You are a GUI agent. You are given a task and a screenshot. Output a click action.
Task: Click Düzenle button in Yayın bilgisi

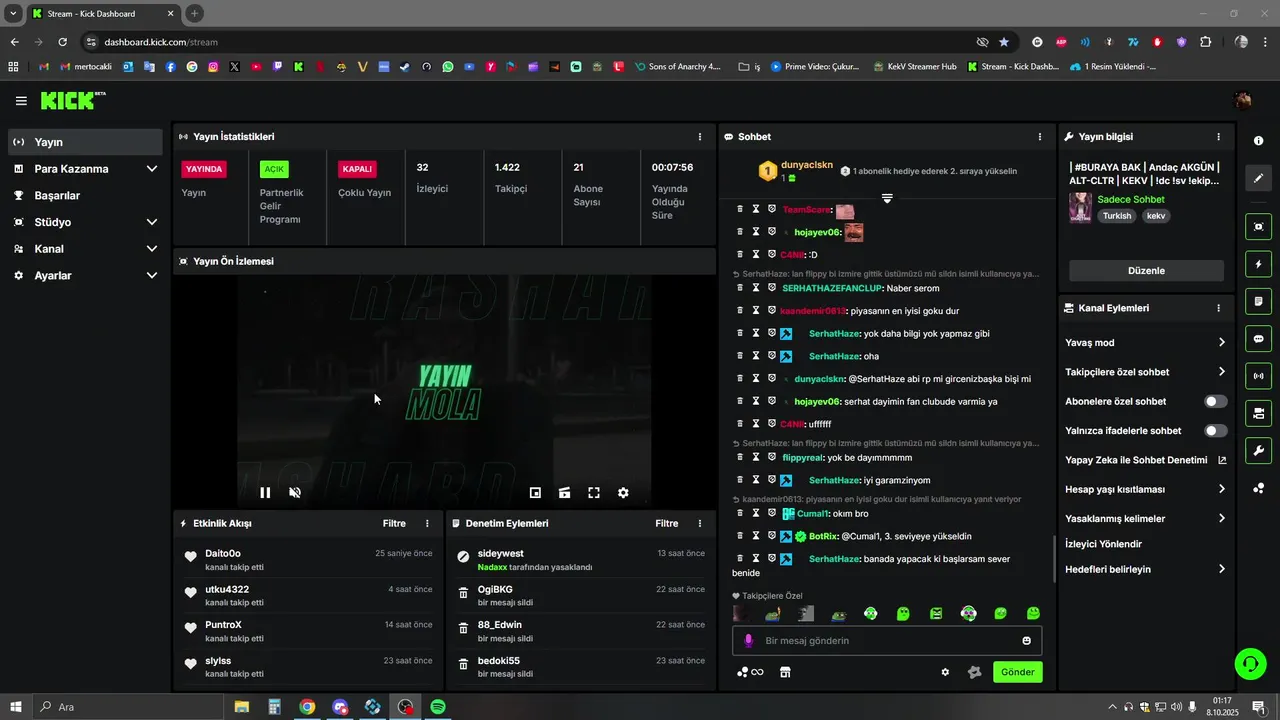click(1146, 270)
